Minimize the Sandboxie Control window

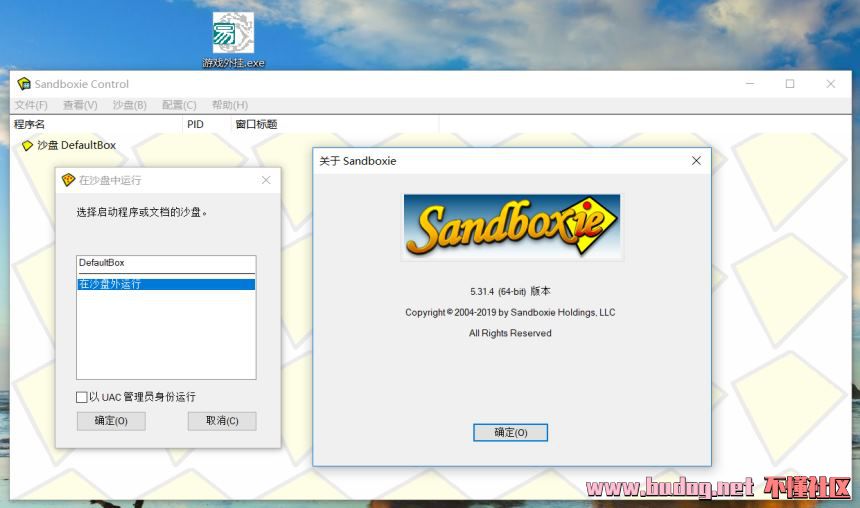[x=750, y=84]
